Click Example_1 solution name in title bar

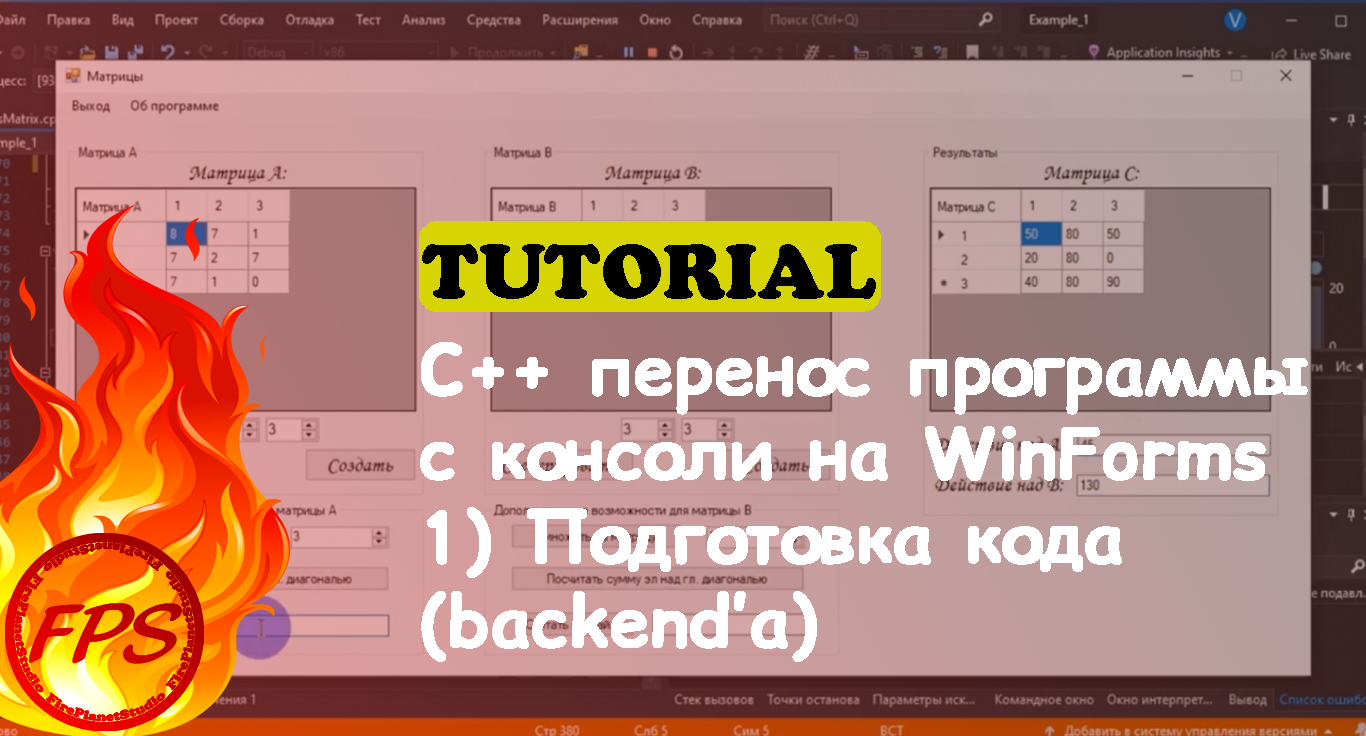(x=1058, y=19)
